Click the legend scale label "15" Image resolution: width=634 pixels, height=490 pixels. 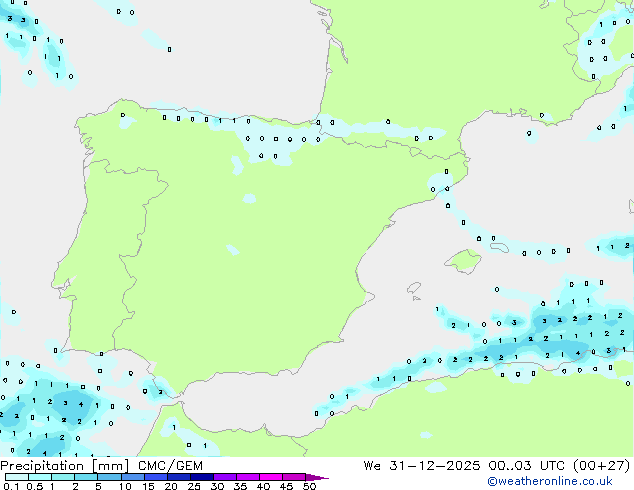(x=148, y=486)
